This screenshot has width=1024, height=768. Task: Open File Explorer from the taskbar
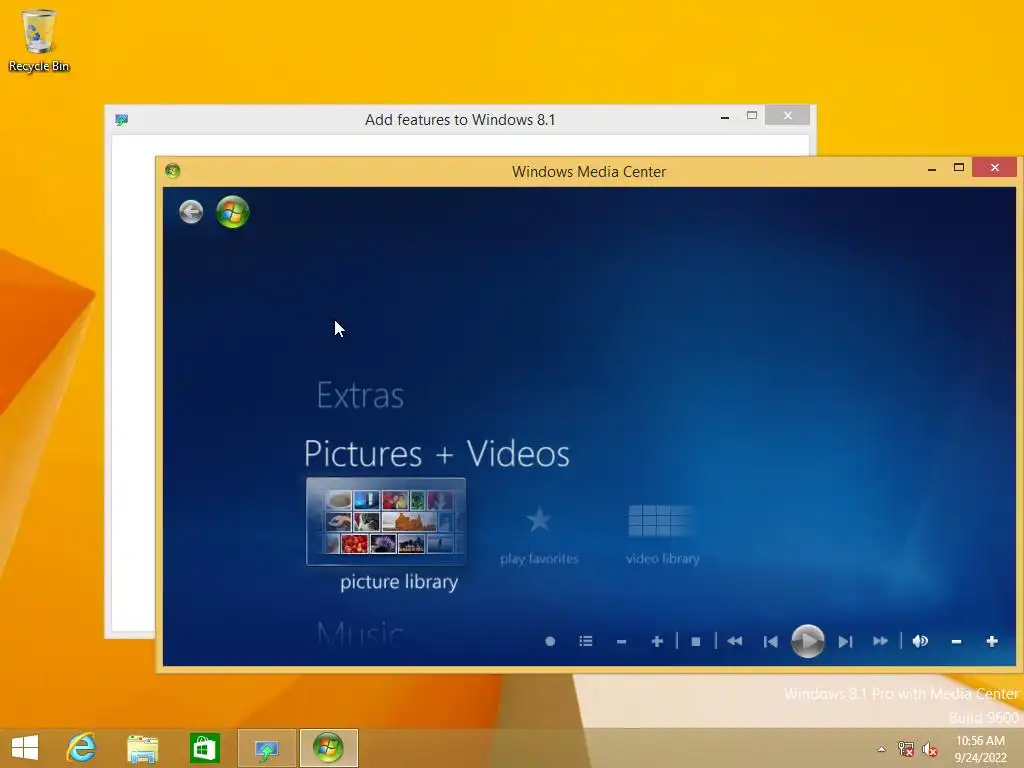142,748
